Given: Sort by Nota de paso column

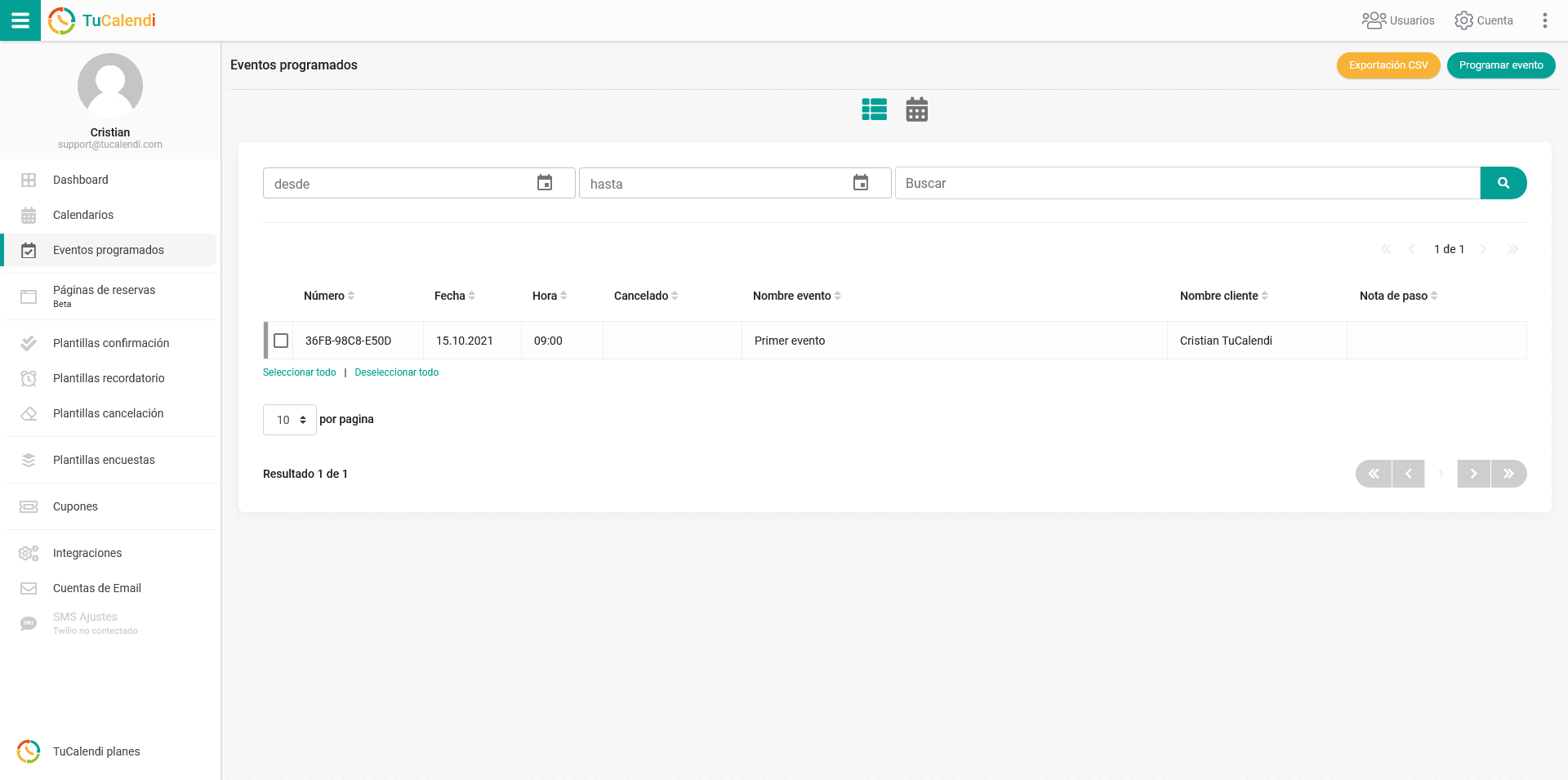Looking at the screenshot, I should [x=1399, y=296].
